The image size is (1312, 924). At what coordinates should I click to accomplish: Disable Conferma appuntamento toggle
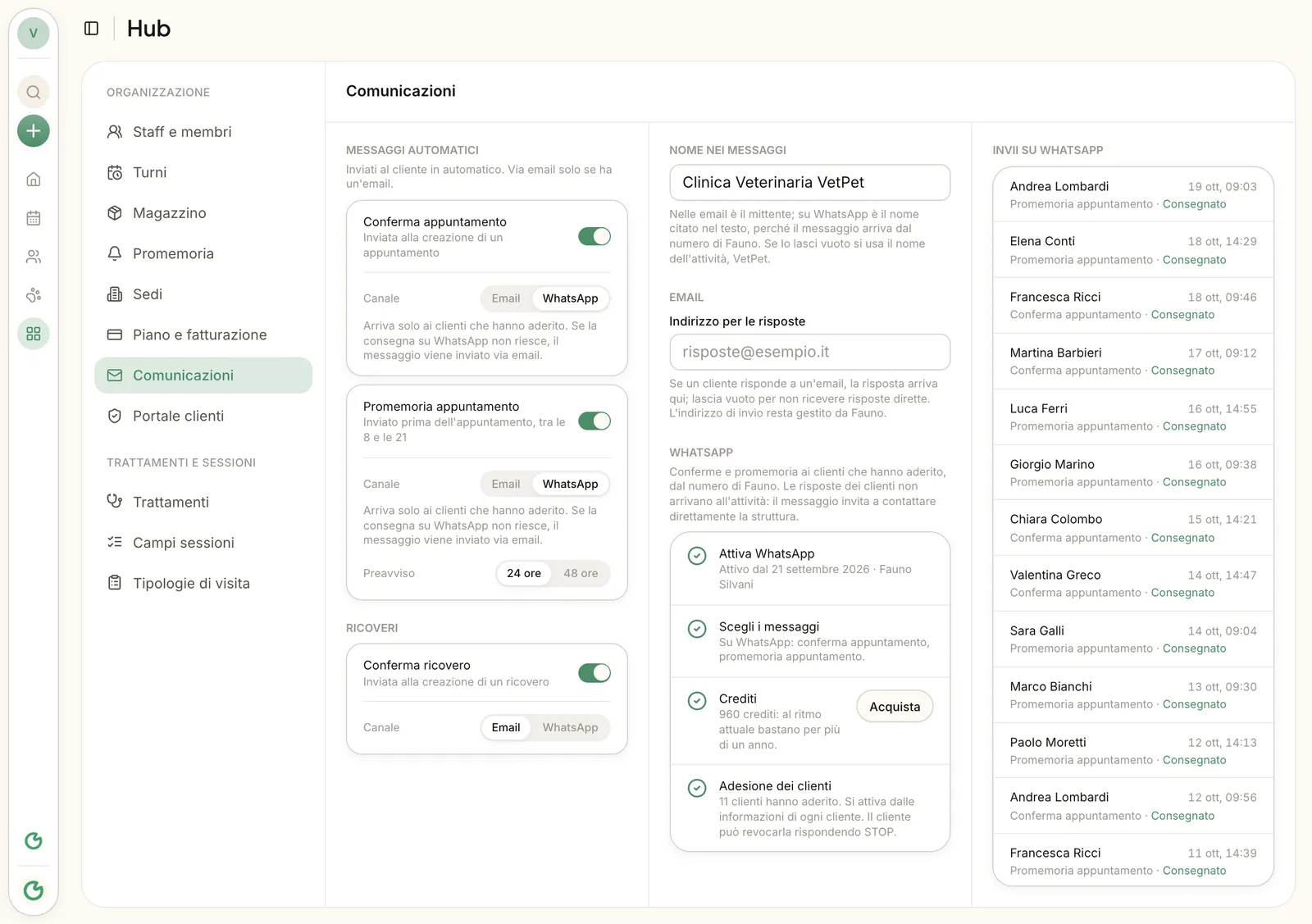click(594, 237)
